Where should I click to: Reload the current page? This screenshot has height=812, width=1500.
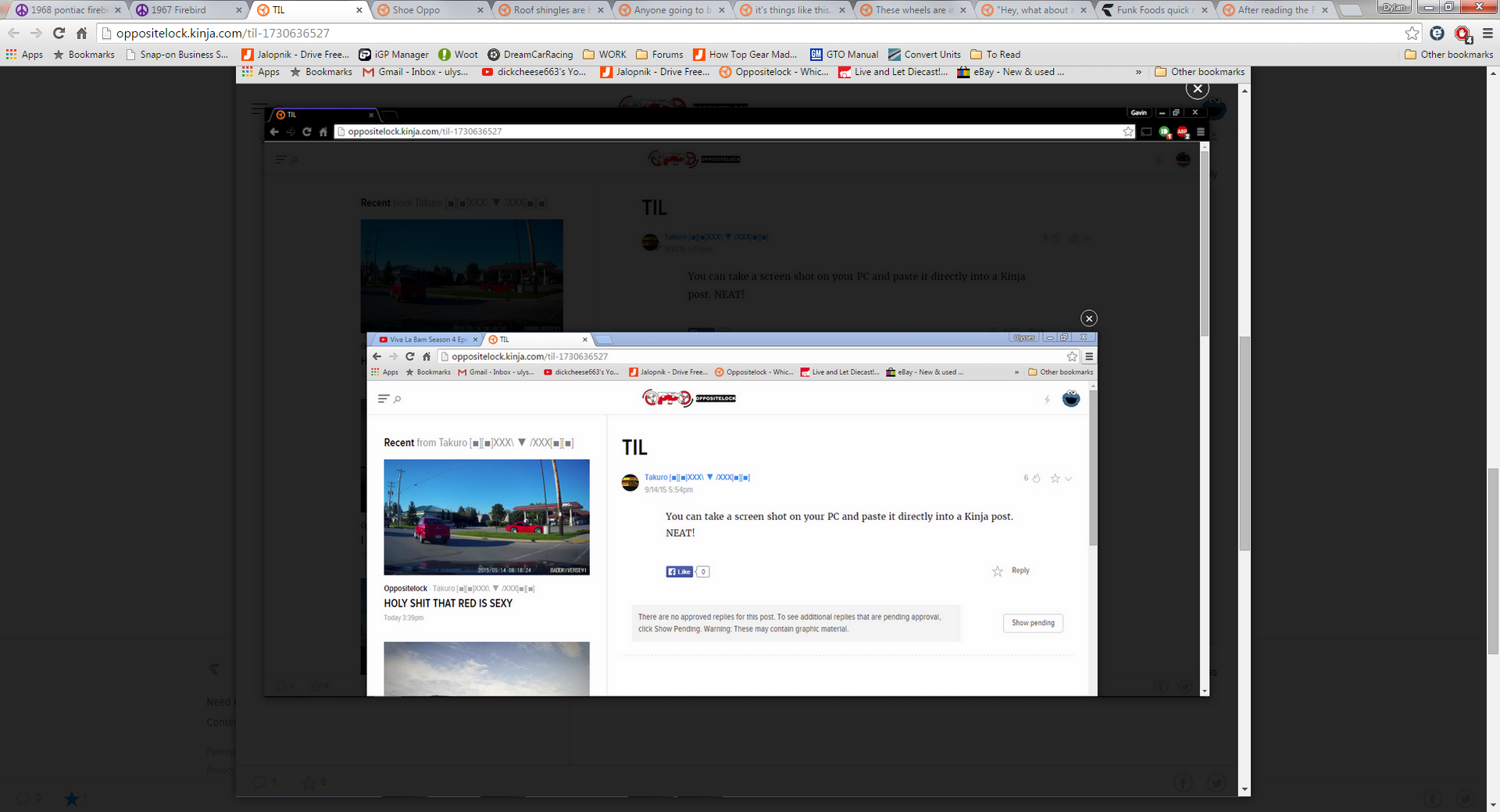pos(59,33)
